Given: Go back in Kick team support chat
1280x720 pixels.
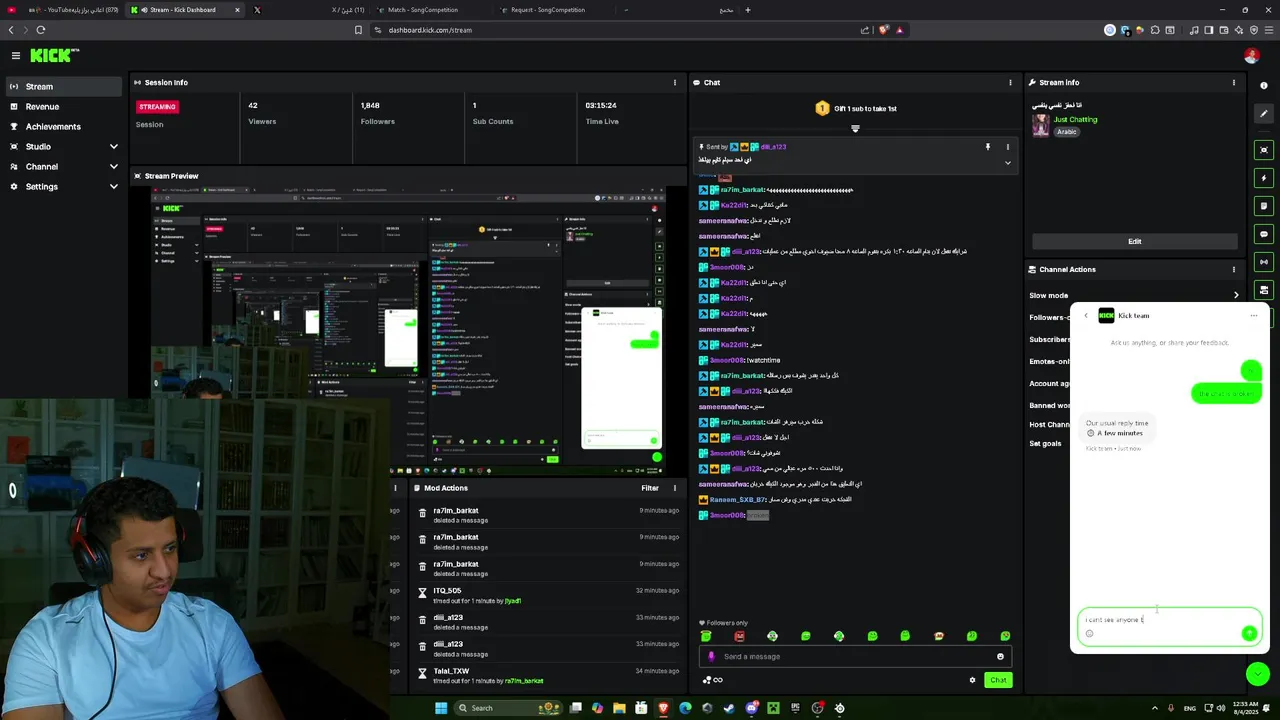Looking at the screenshot, I should 1086,316.
